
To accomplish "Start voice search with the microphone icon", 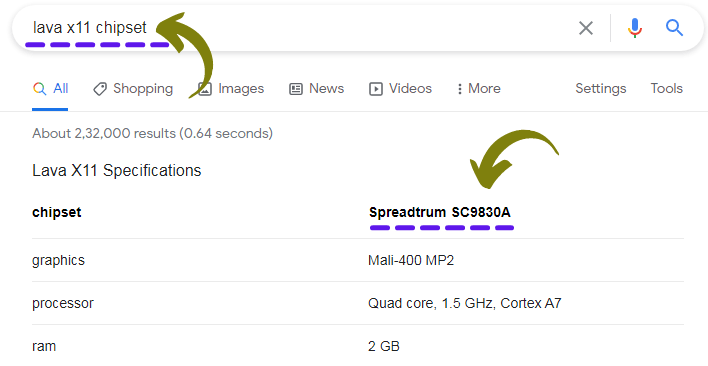I will click(x=634, y=28).
